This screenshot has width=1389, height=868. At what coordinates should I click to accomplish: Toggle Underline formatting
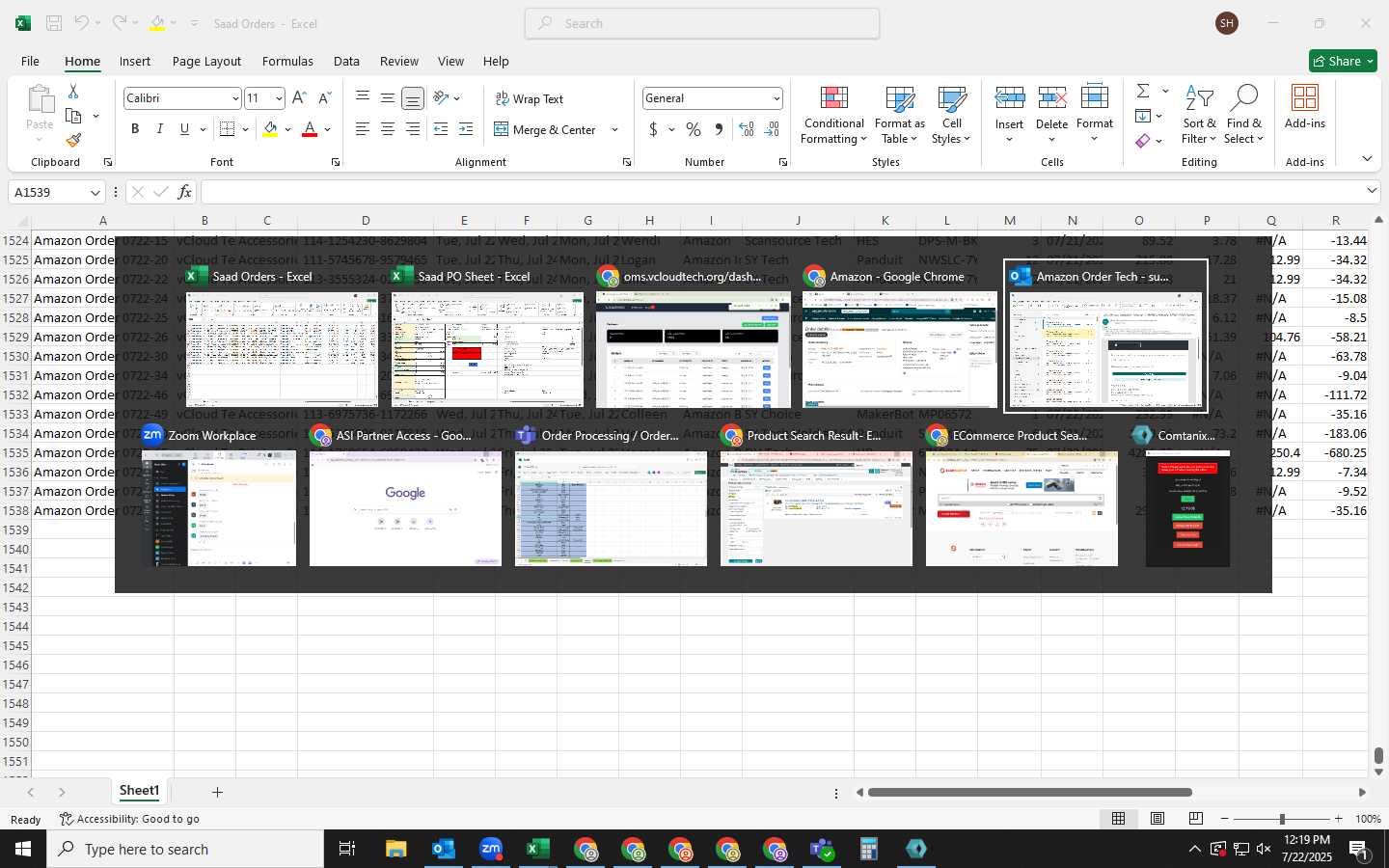tap(184, 129)
